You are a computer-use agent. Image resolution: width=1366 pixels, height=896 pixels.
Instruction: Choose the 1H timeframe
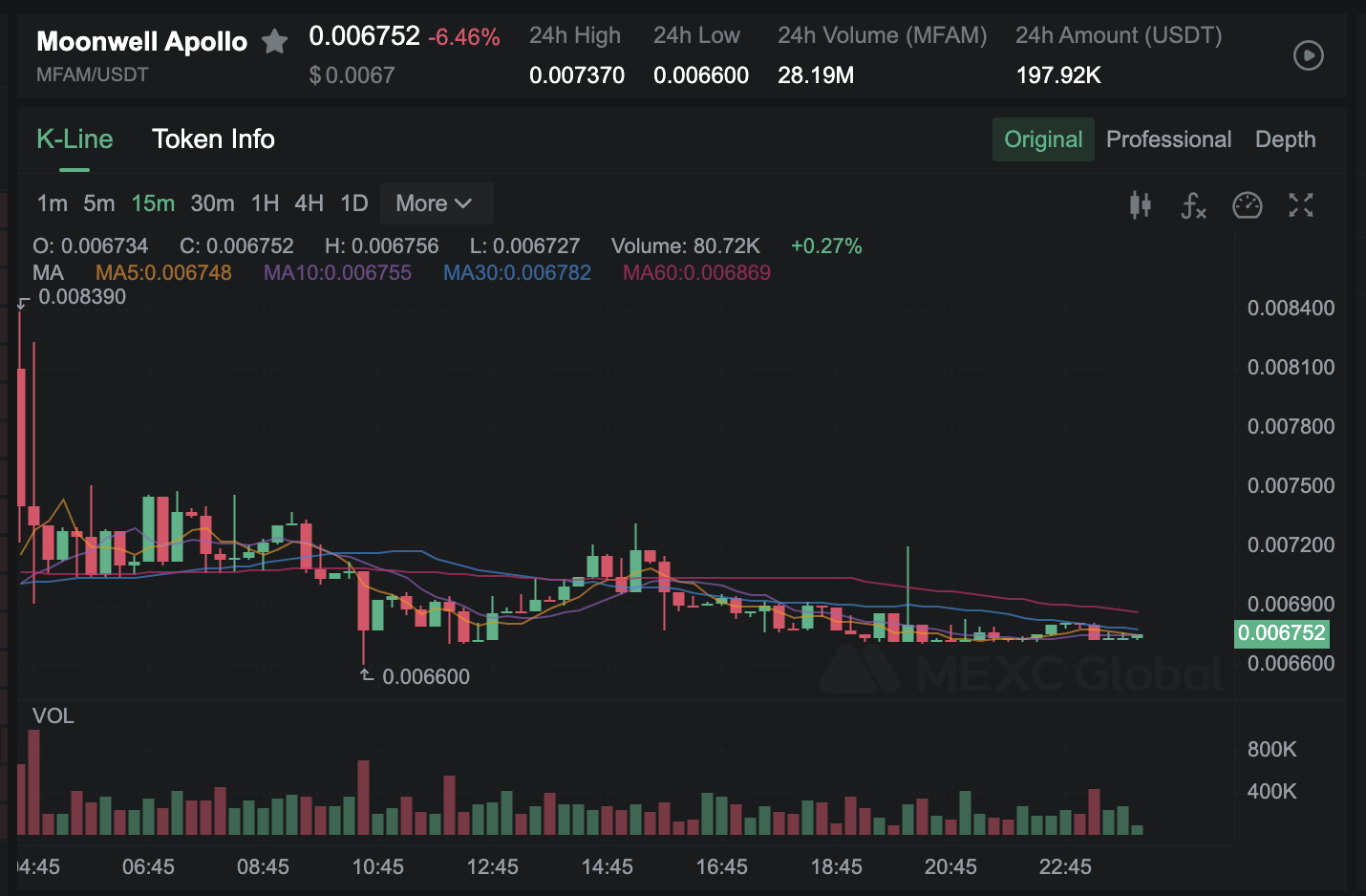pyautogui.click(x=265, y=203)
